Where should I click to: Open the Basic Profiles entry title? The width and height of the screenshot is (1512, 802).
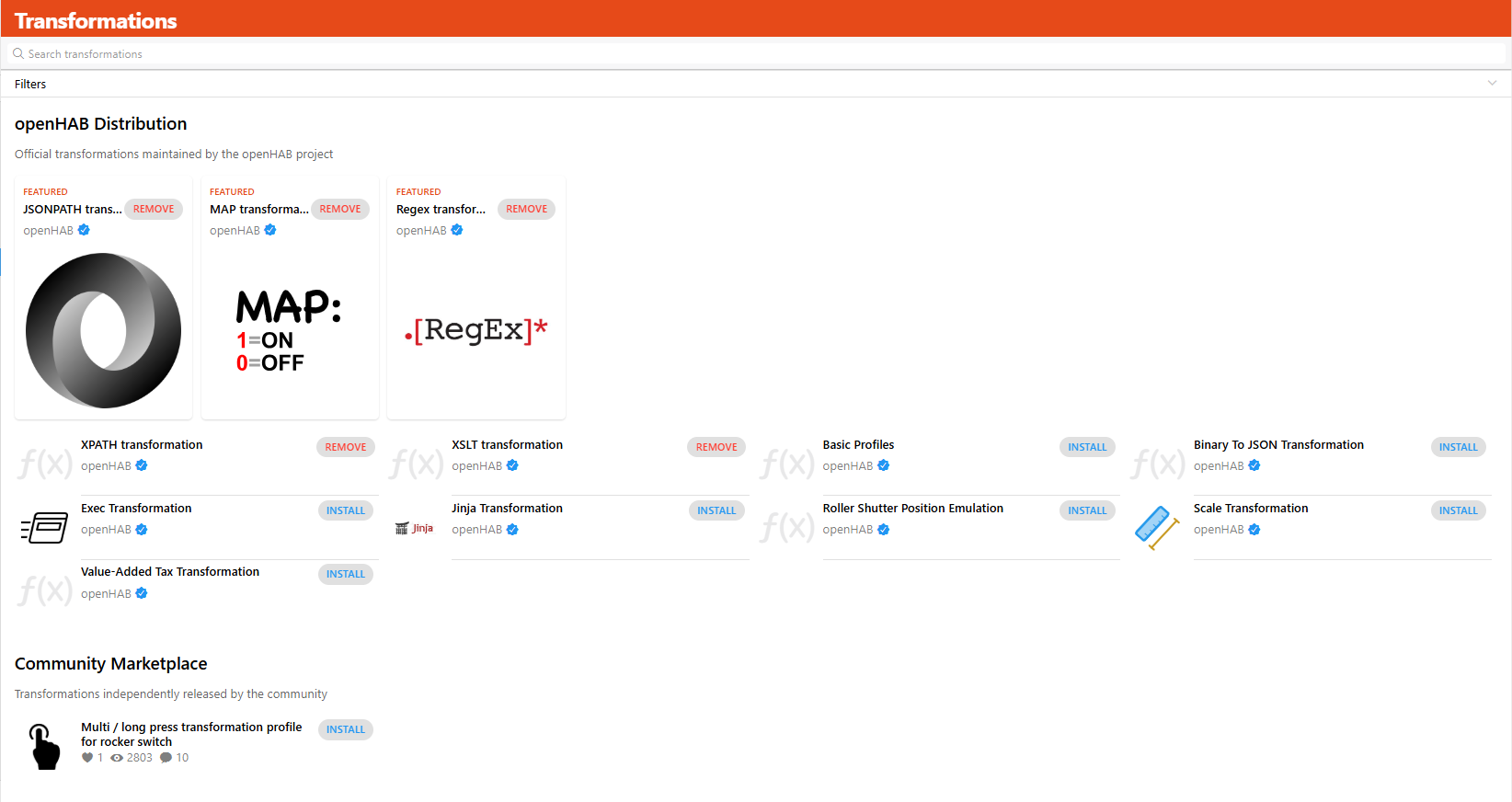(858, 444)
